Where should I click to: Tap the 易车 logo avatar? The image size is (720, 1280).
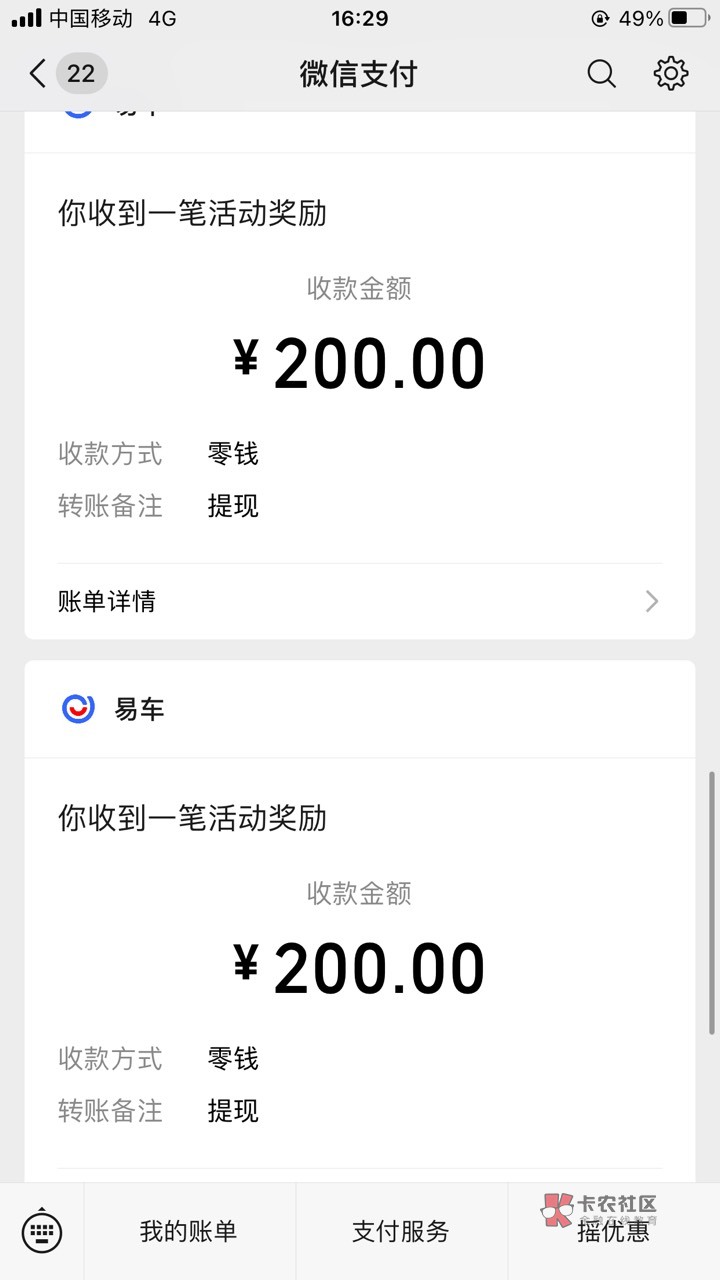pos(78,709)
